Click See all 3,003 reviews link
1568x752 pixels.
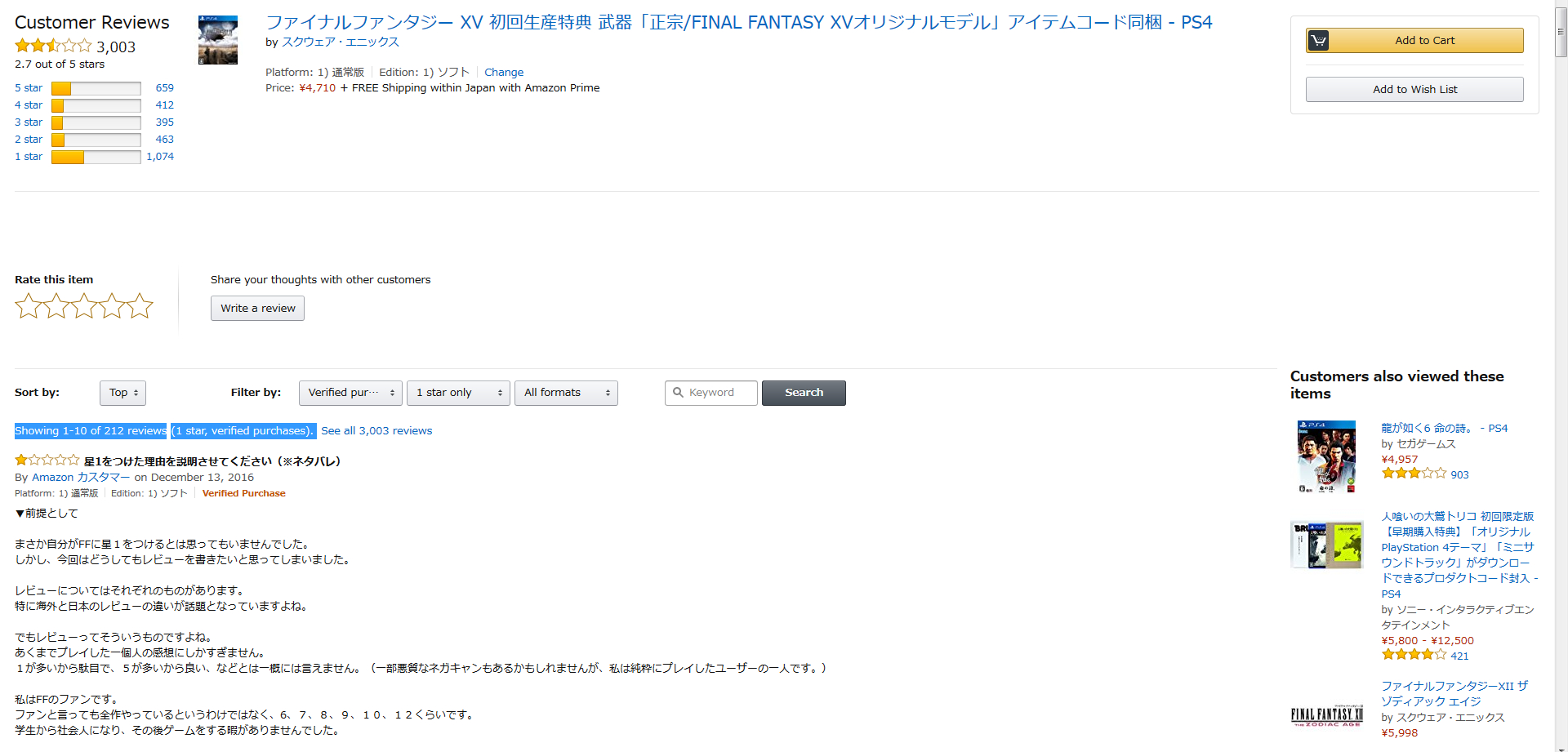[376, 430]
